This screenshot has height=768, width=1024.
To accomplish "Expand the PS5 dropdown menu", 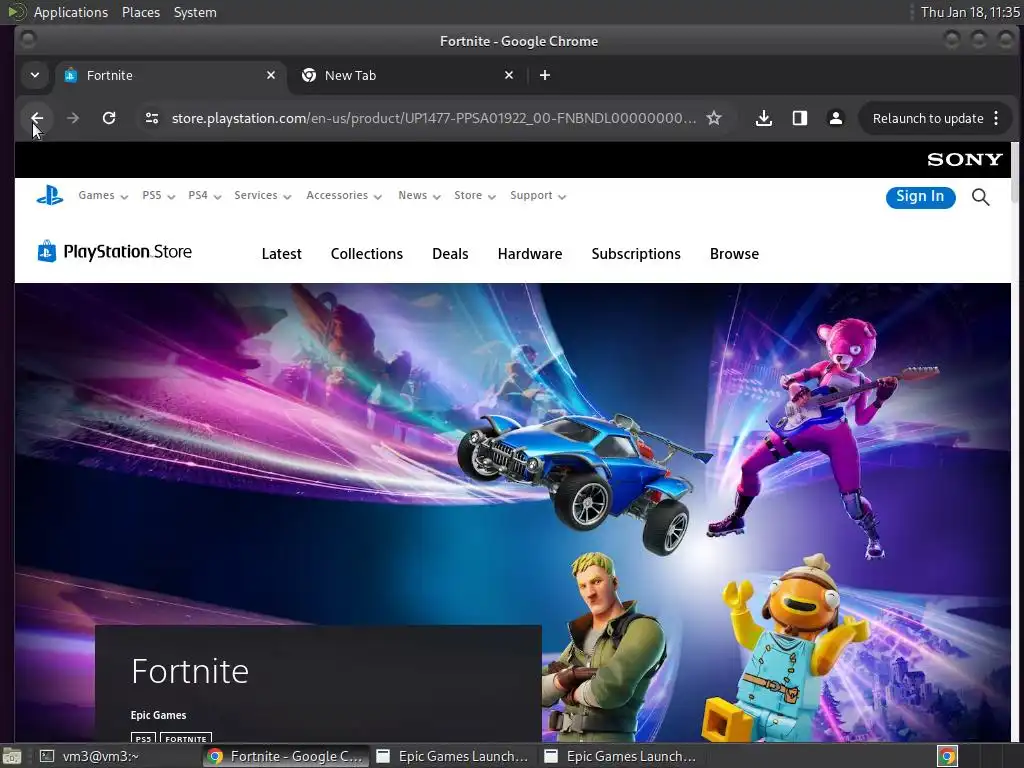I will coord(158,195).
